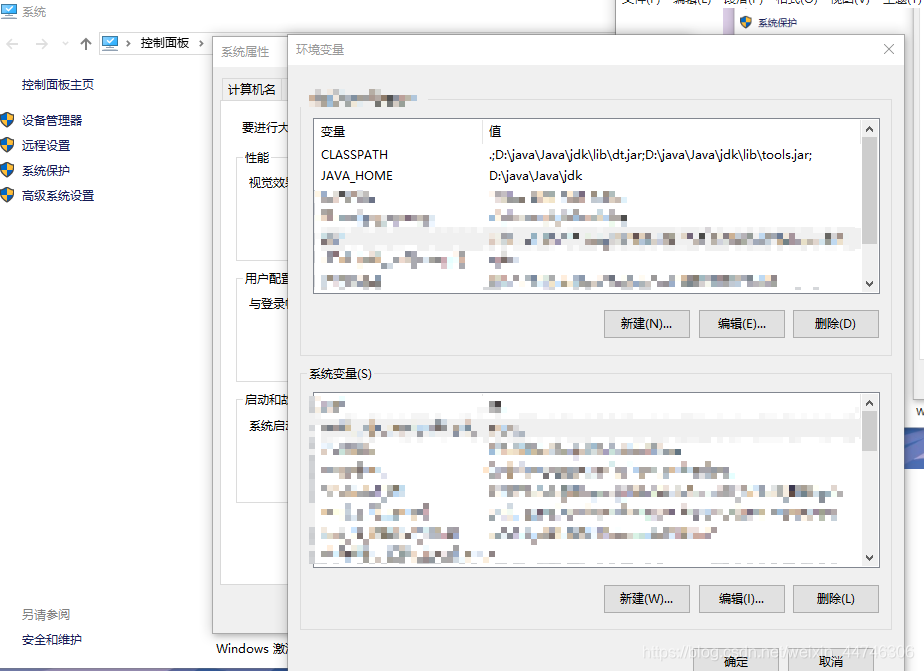Image resolution: width=924 pixels, height=671 pixels.
Task: Expand the recent locations dropdown next to forward arrow
Action: click(63, 42)
